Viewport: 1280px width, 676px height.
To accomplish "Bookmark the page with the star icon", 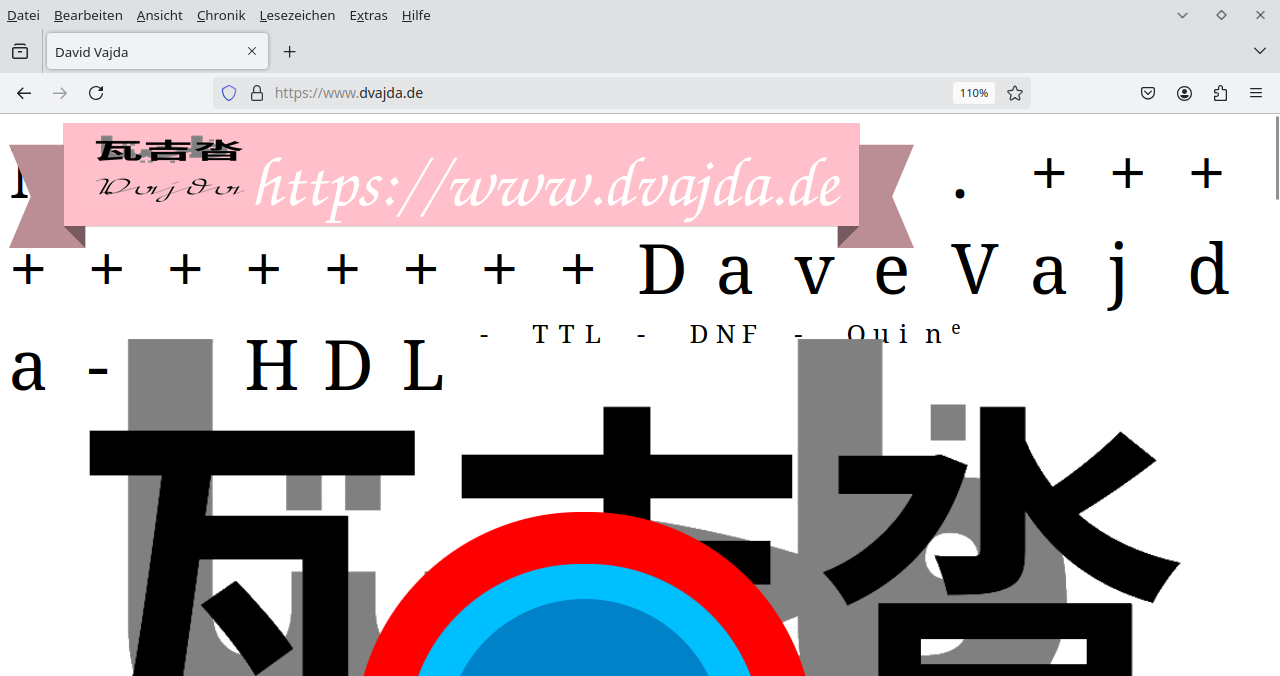I will (x=1015, y=92).
